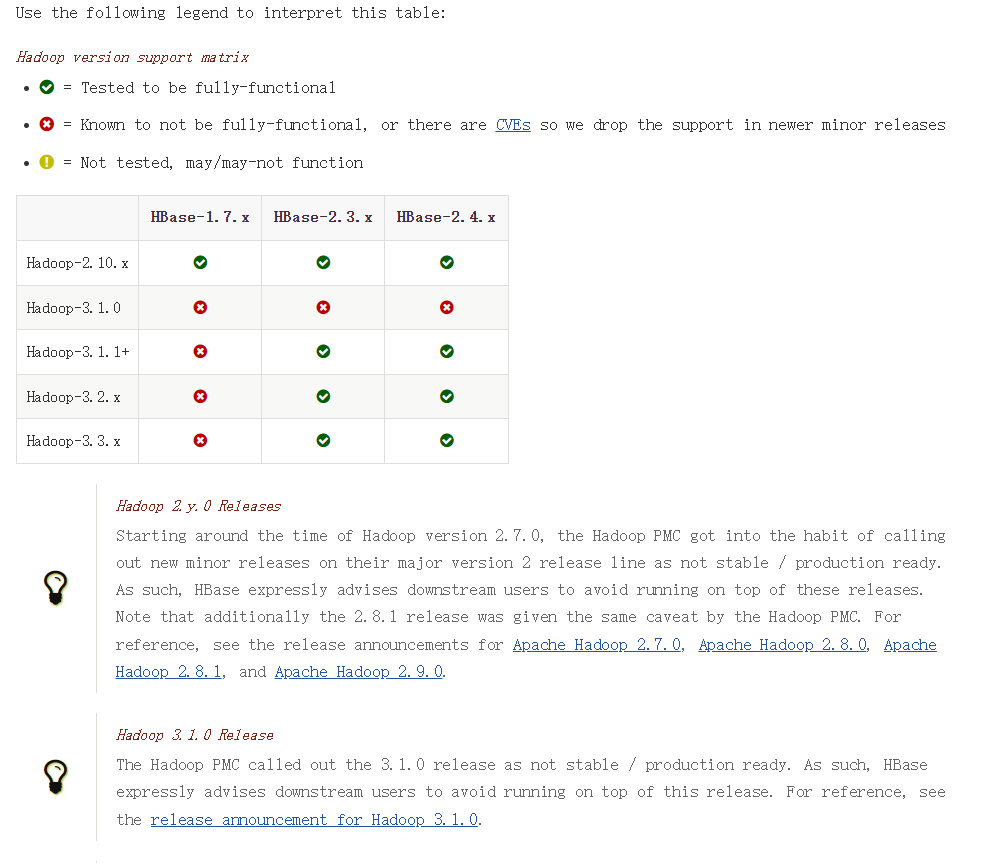The width and height of the screenshot is (1000, 863).
Task: Click lightbulb tip icon beside Hadoop 3.1.0 Release
Action: pos(55,777)
